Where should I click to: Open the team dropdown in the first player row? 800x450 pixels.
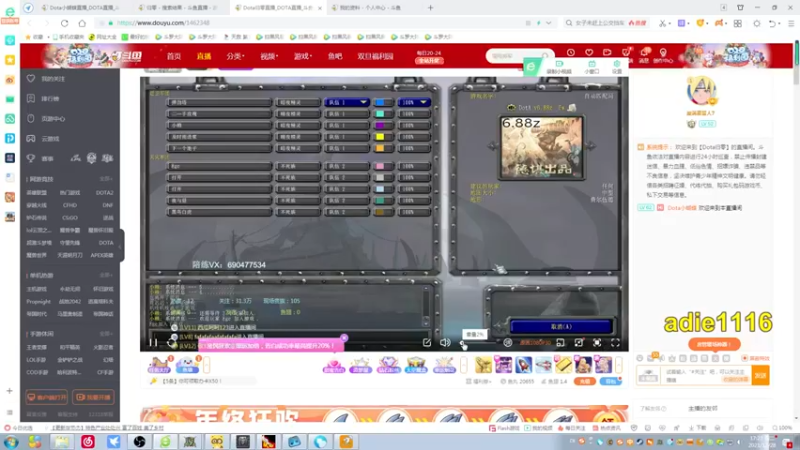click(x=346, y=103)
